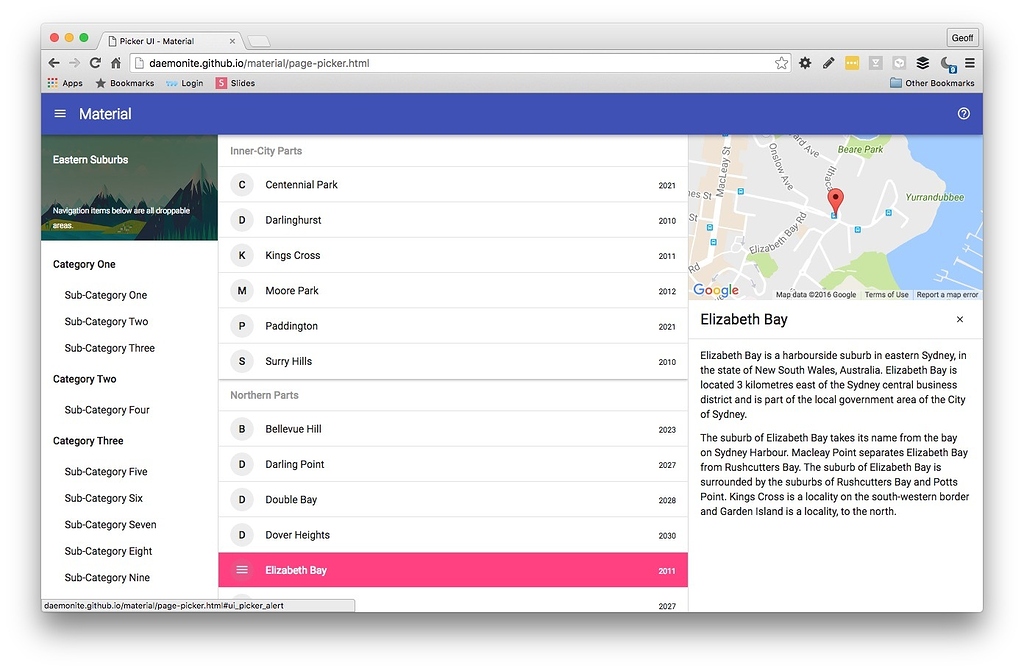This screenshot has height=670, width=1024.
Task: Click the drag handle on the Elizabeth Bay row
Action: (x=241, y=569)
